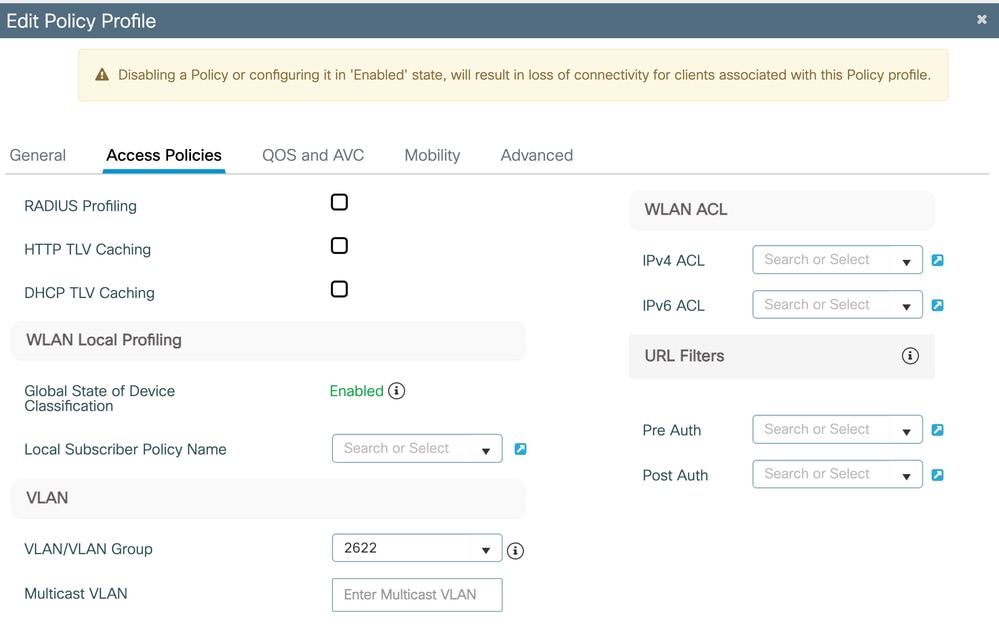Click the green Enabled status text

coord(356,391)
